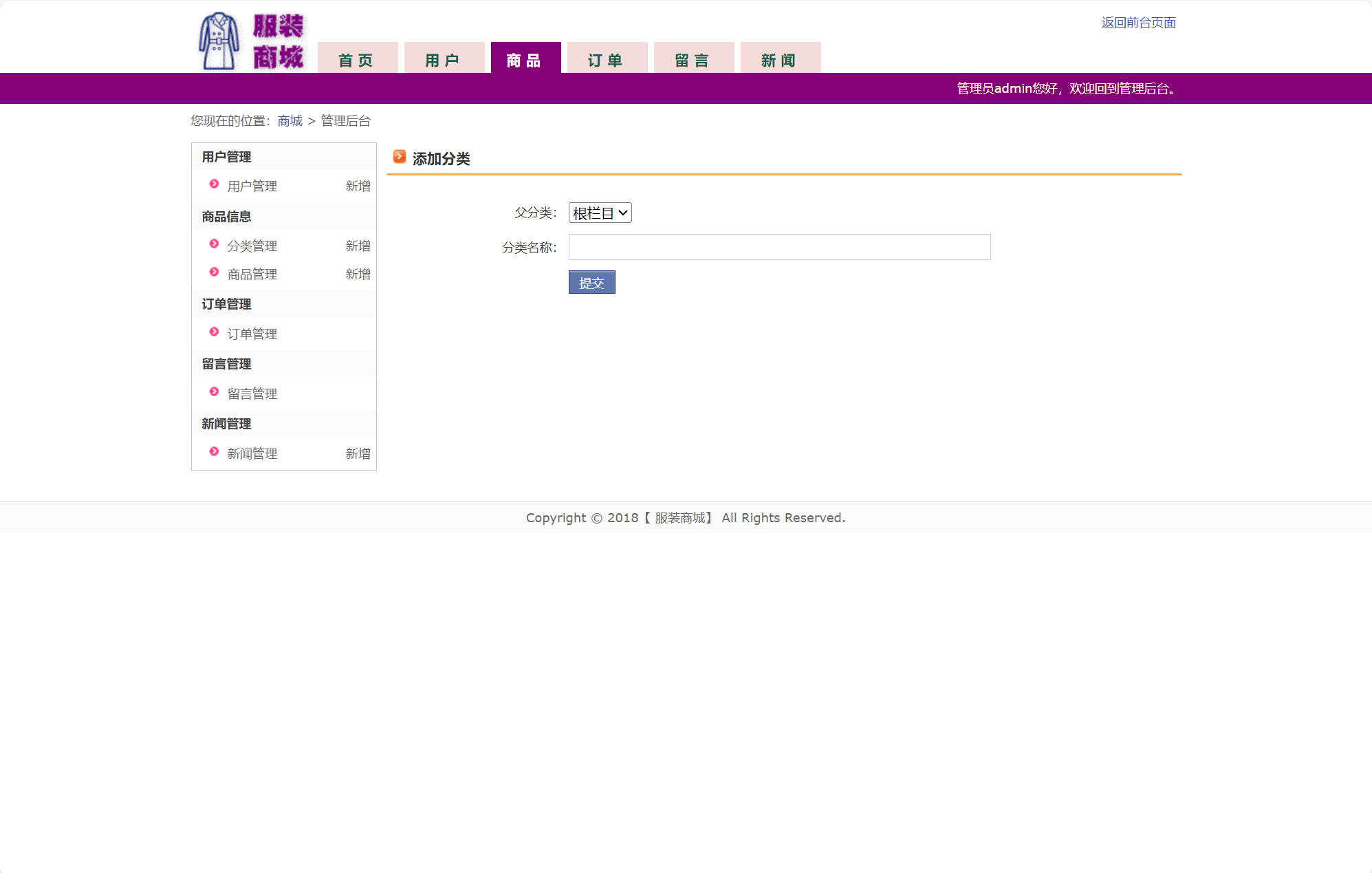Viewport: 1372px width, 873px height.
Task: Click pink bullet icon next to 留言管理
Action: click(x=214, y=392)
